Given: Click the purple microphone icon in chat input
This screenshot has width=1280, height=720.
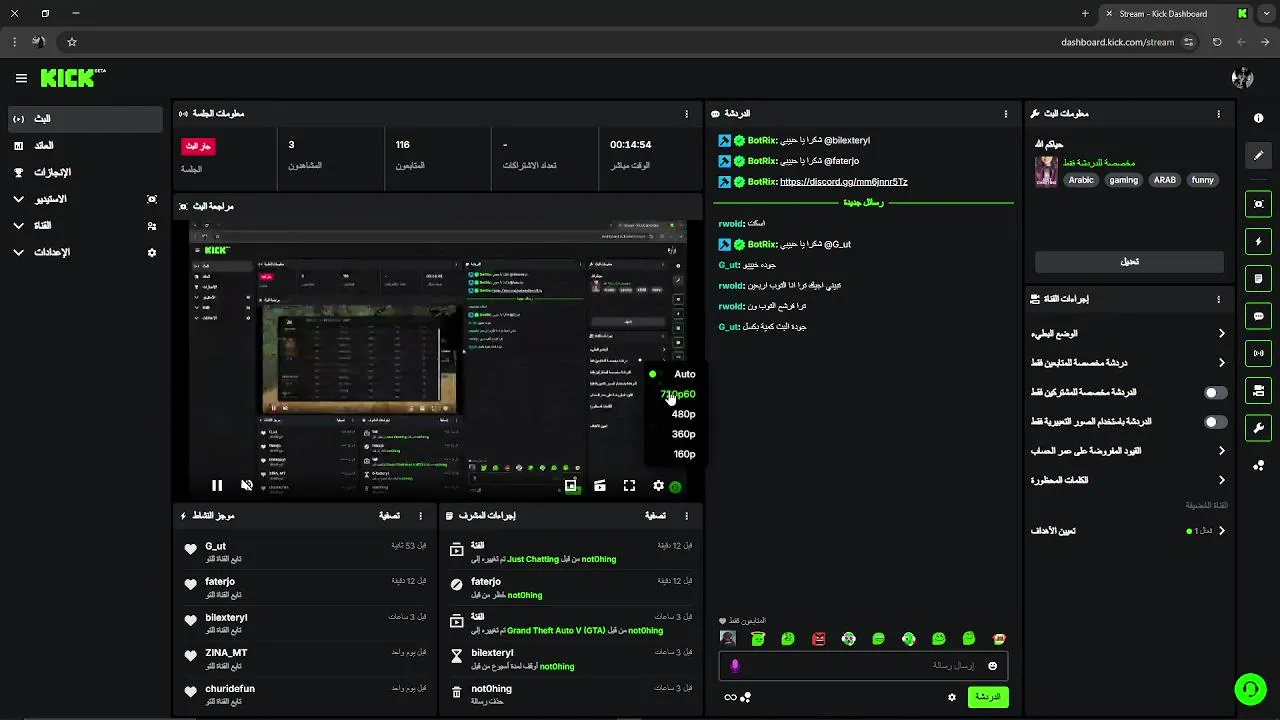Looking at the screenshot, I should pos(735,666).
